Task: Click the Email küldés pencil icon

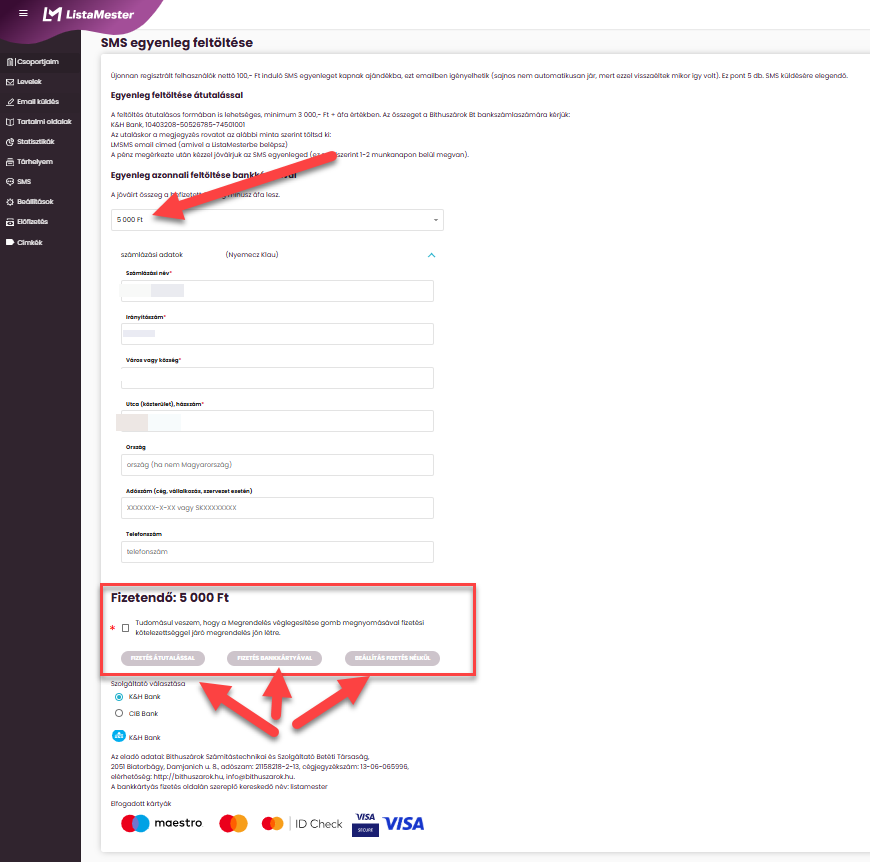Action: (x=10, y=102)
